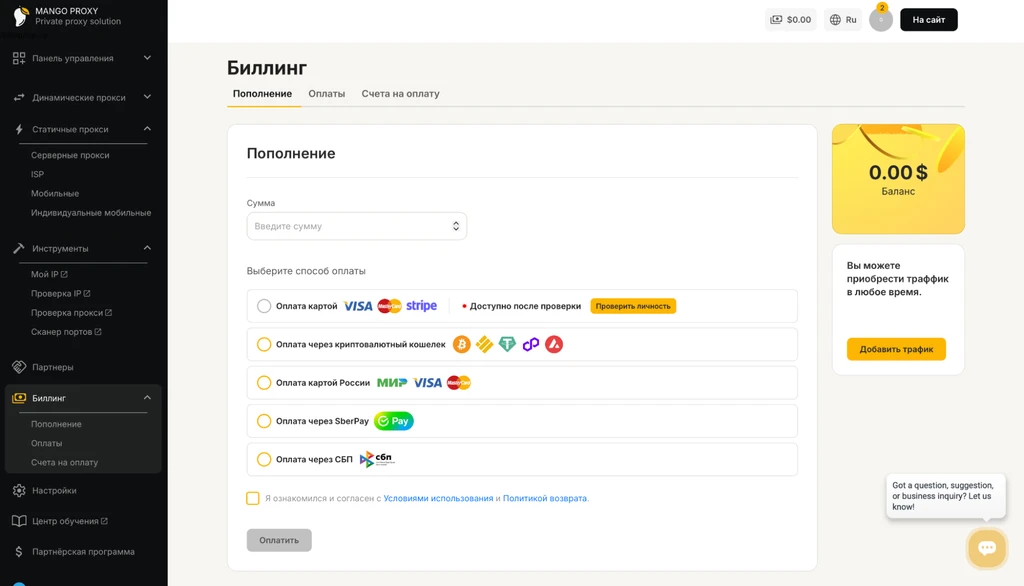
Task: Open the 'Условиями использования' link
Action: pyautogui.click(x=438, y=498)
